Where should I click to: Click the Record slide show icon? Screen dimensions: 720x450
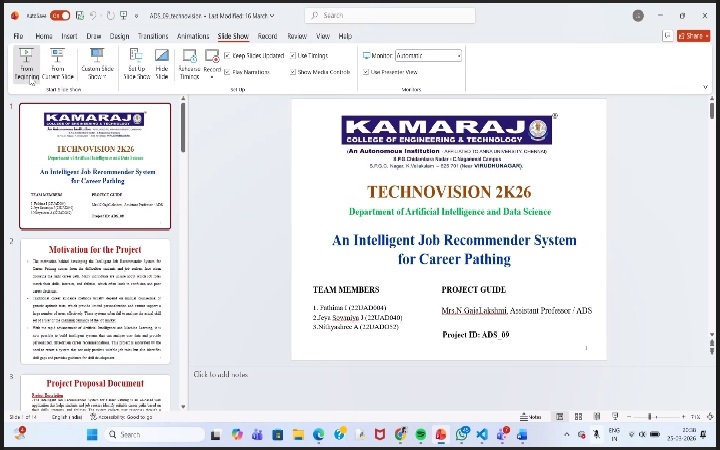[x=212, y=56]
